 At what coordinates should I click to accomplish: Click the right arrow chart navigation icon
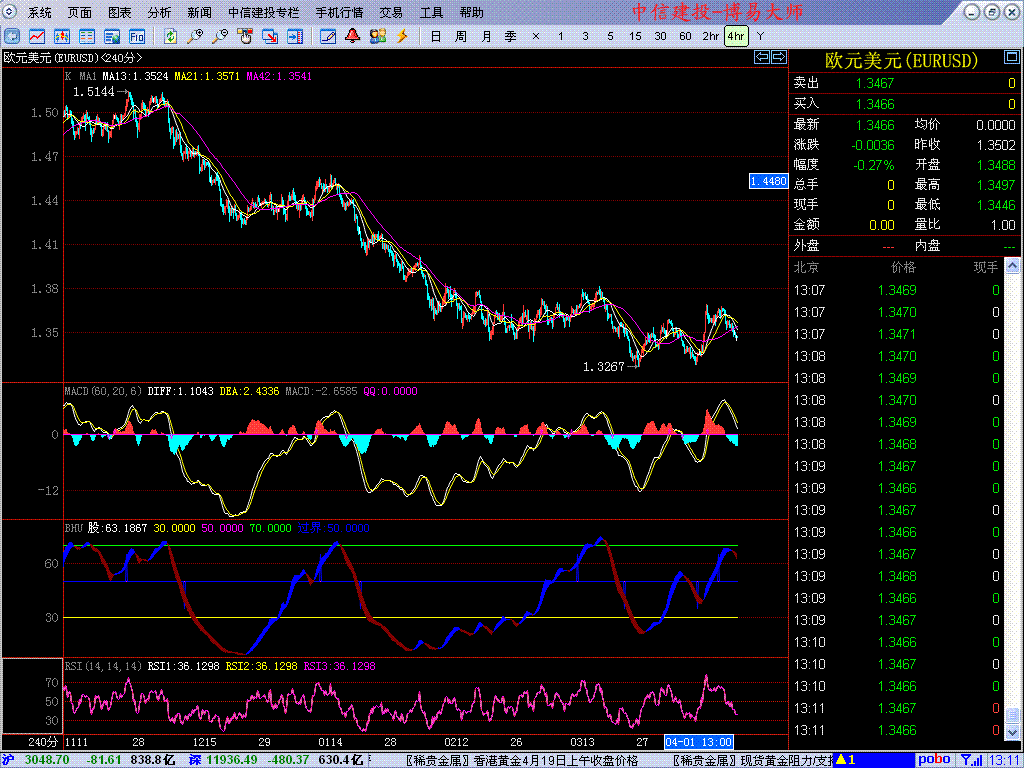click(778, 57)
